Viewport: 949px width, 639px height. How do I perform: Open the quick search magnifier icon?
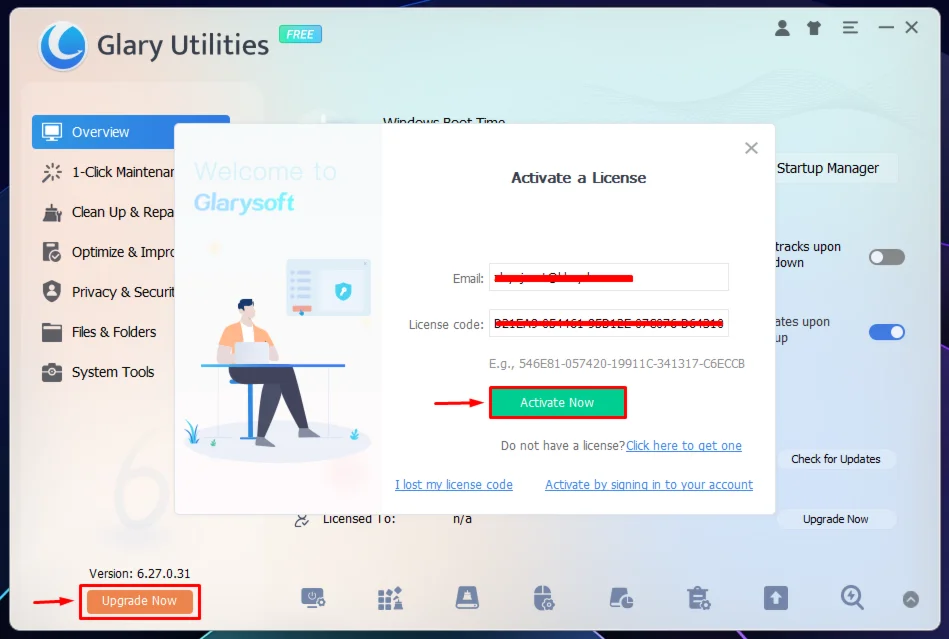pos(852,598)
